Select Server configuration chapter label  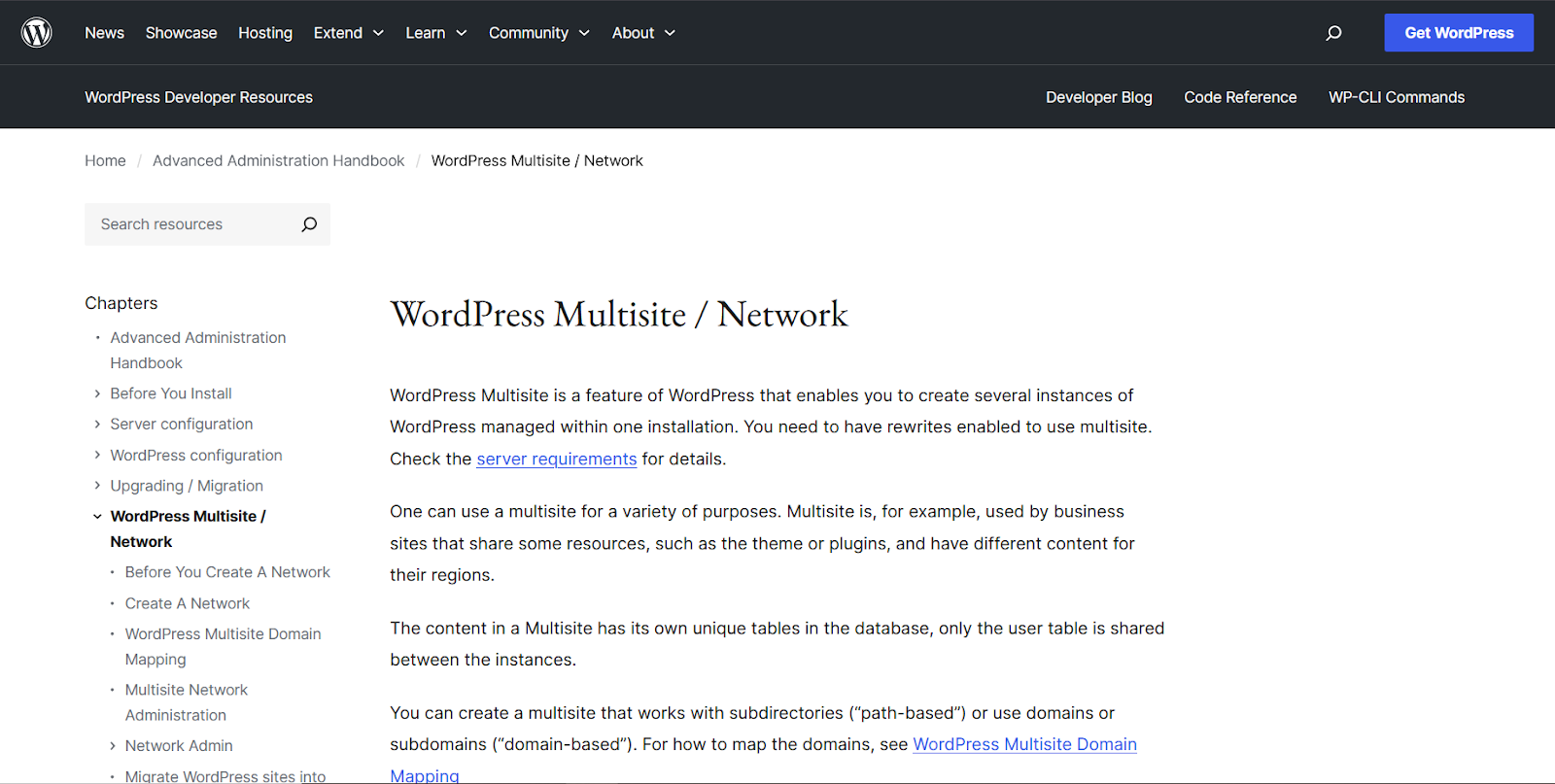click(182, 425)
